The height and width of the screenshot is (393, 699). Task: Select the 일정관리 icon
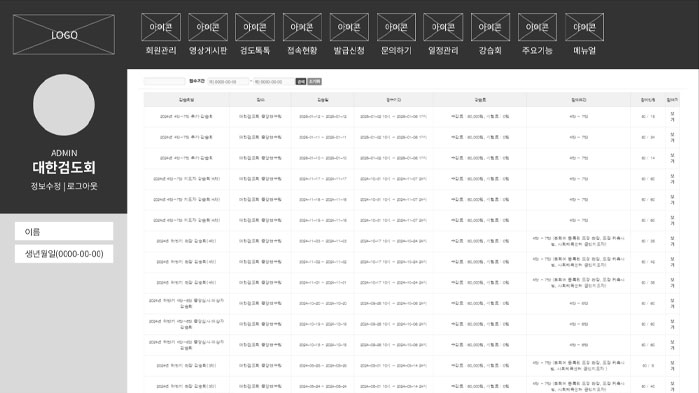443,27
